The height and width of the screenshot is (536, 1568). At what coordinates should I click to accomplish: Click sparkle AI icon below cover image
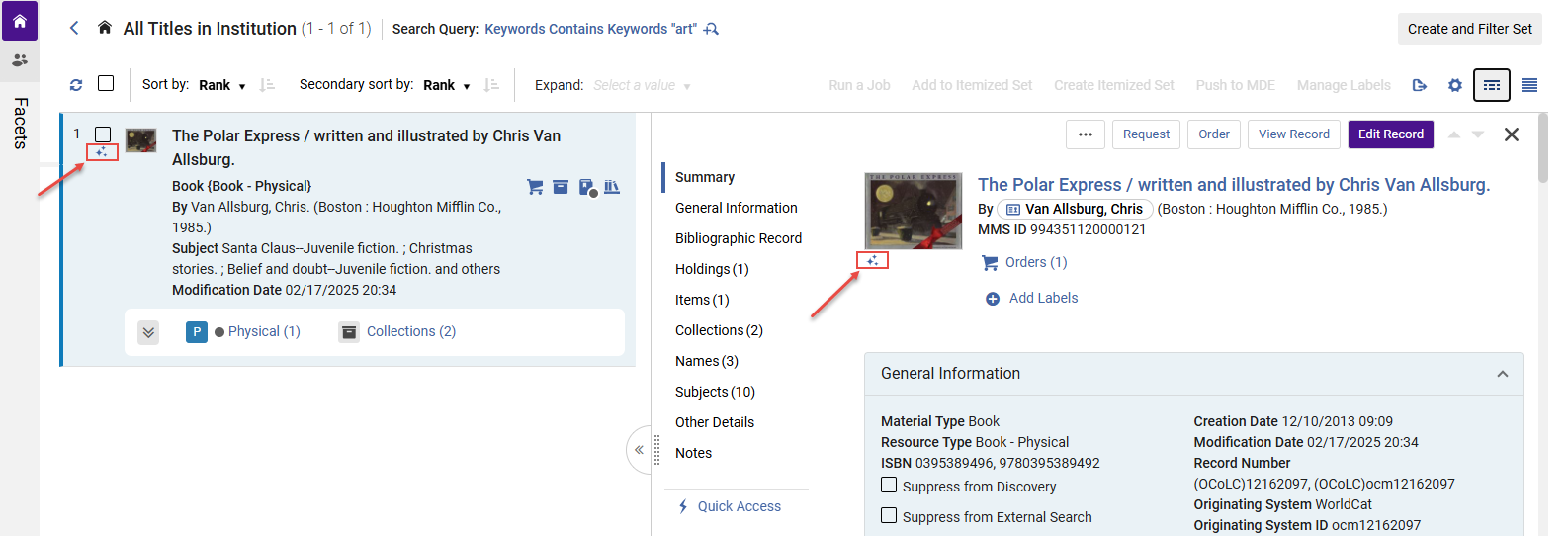[x=872, y=260]
